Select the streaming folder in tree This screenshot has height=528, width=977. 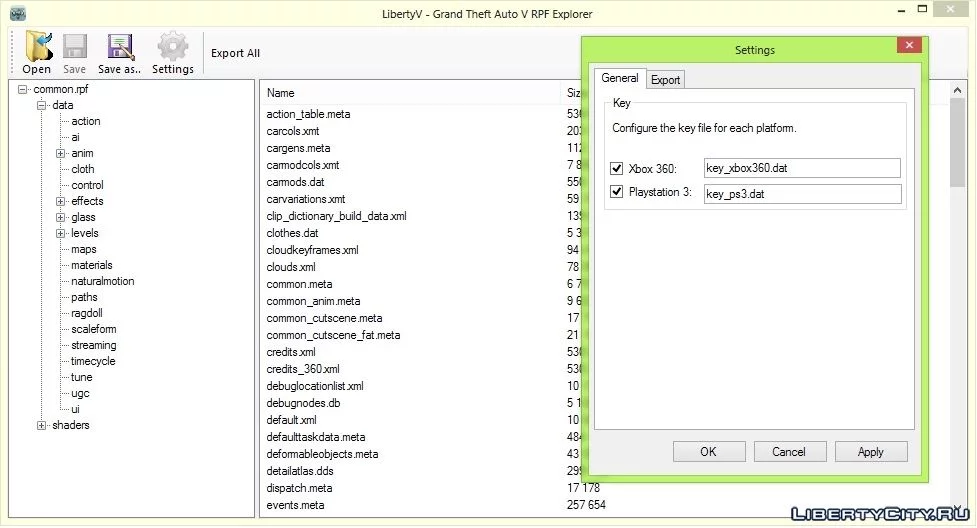coord(93,345)
